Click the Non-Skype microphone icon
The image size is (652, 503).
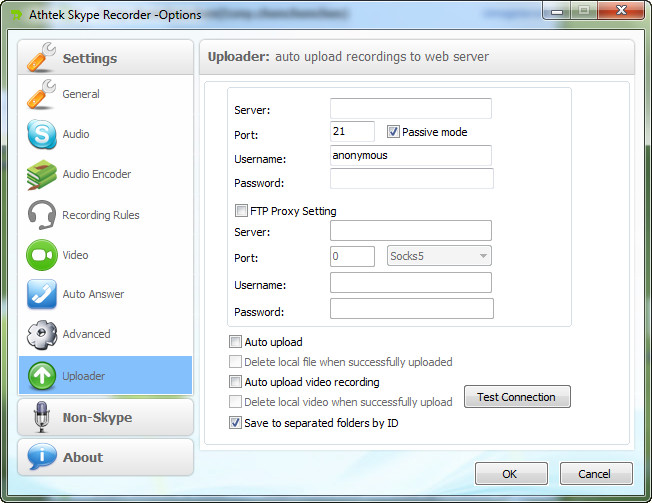(x=41, y=417)
